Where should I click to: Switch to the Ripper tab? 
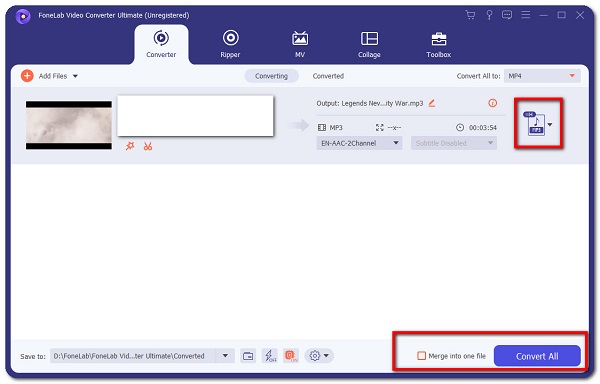230,44
